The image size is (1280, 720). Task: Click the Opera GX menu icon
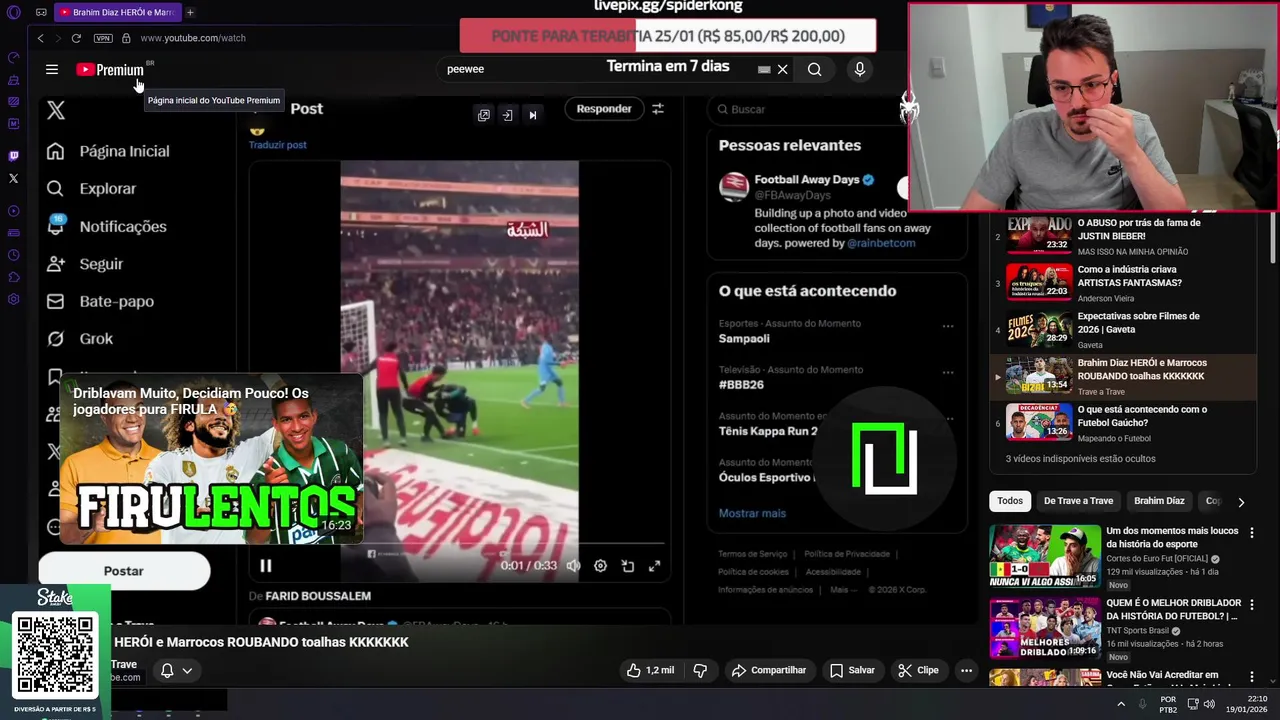tap(14, 12)
